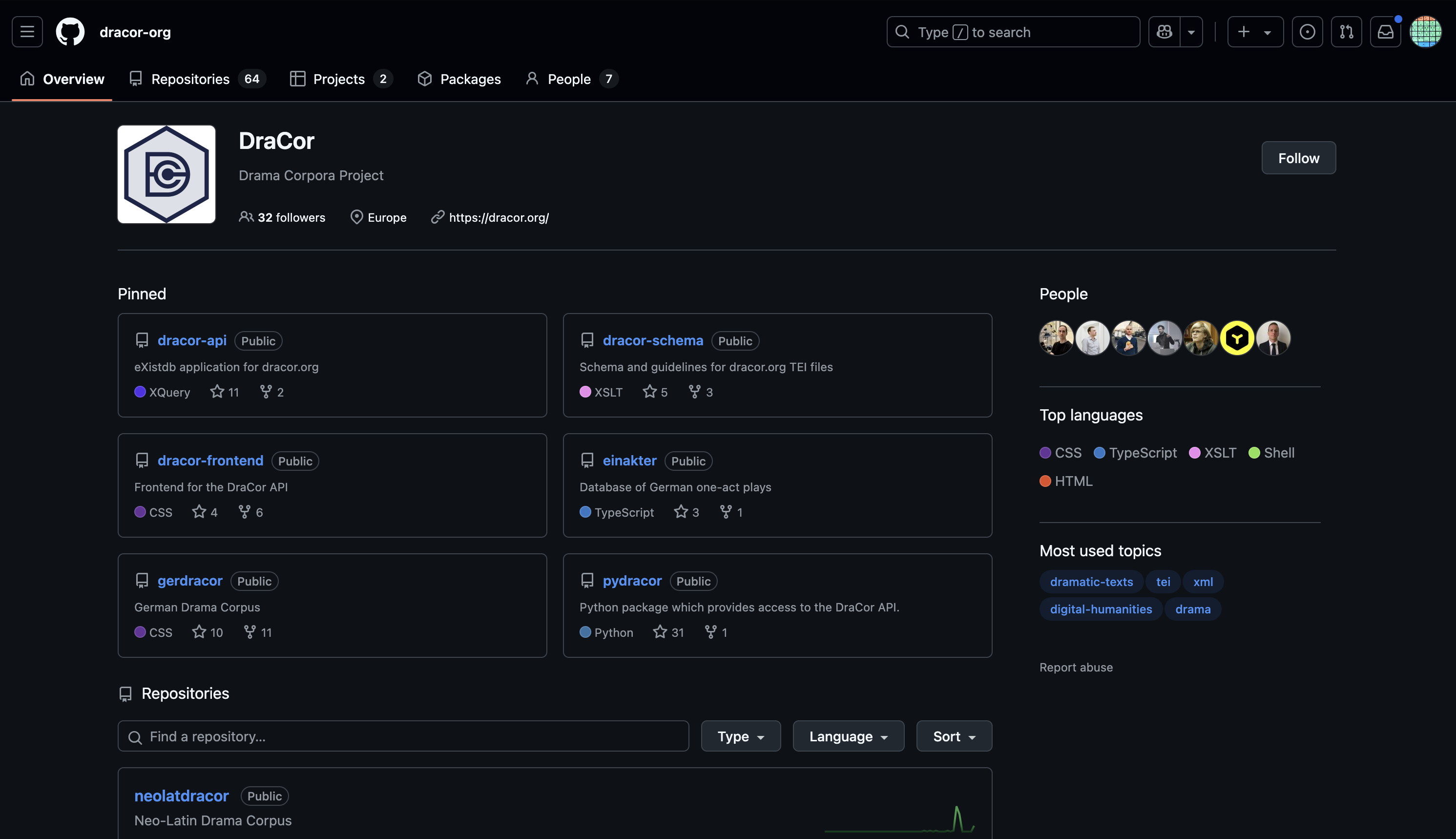Screen dimensions: 1456x839
Task: Switch to the Packages tab
Action: pyautogui.click(x=459, y=79)
